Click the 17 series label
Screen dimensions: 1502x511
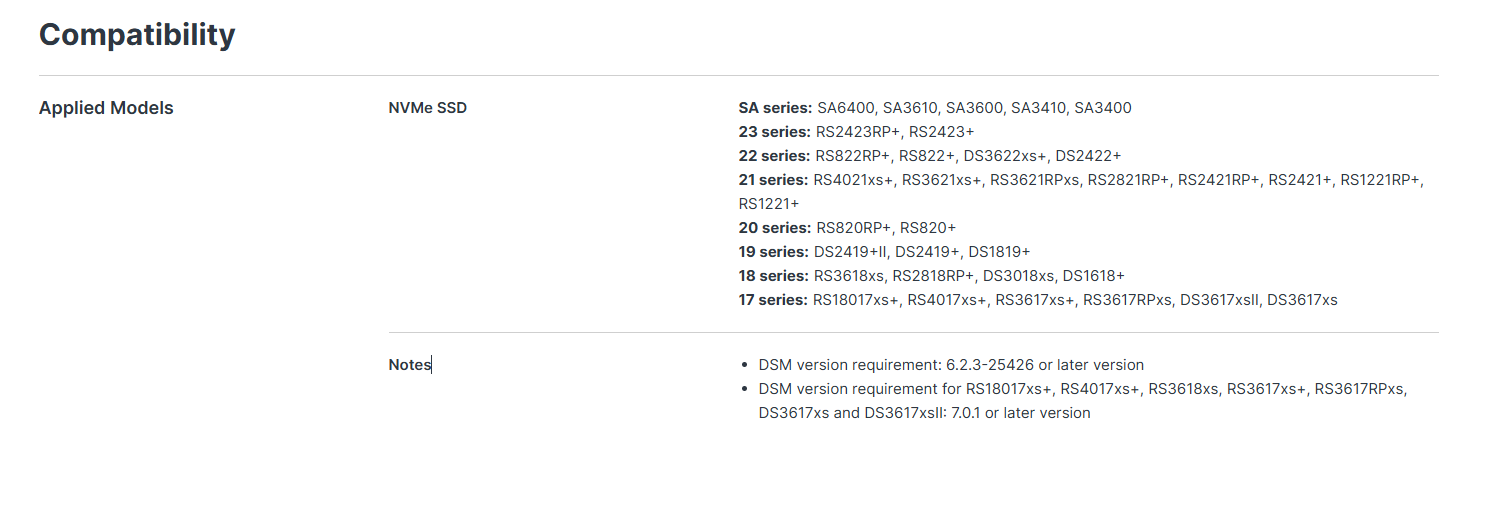[773, 300]
